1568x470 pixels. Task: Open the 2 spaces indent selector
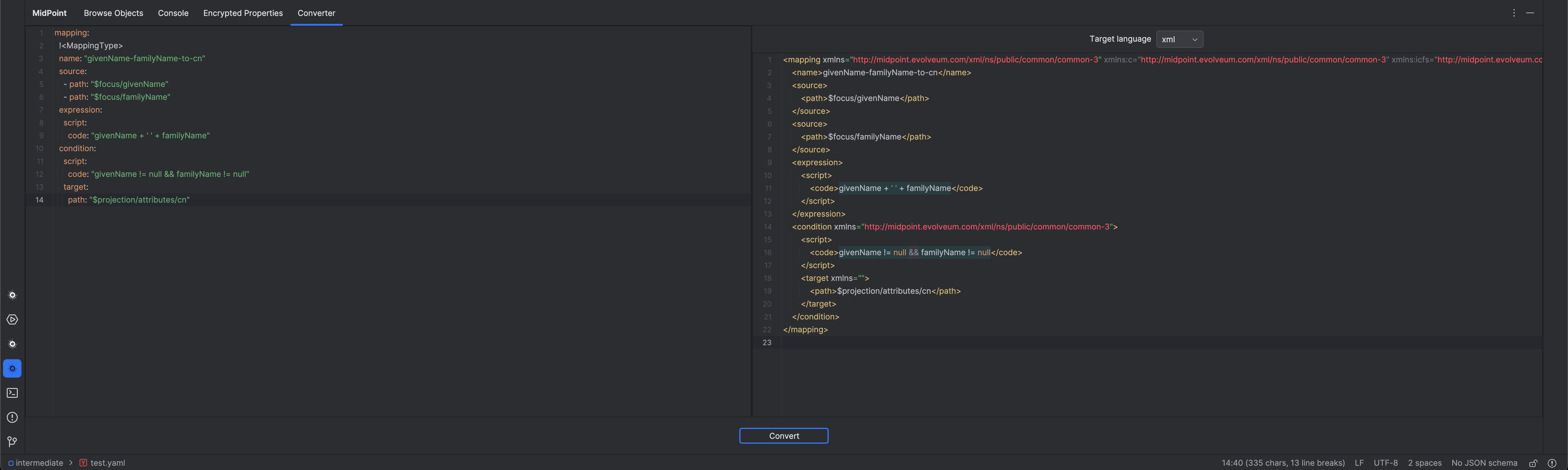click(x=1424, y=463)
